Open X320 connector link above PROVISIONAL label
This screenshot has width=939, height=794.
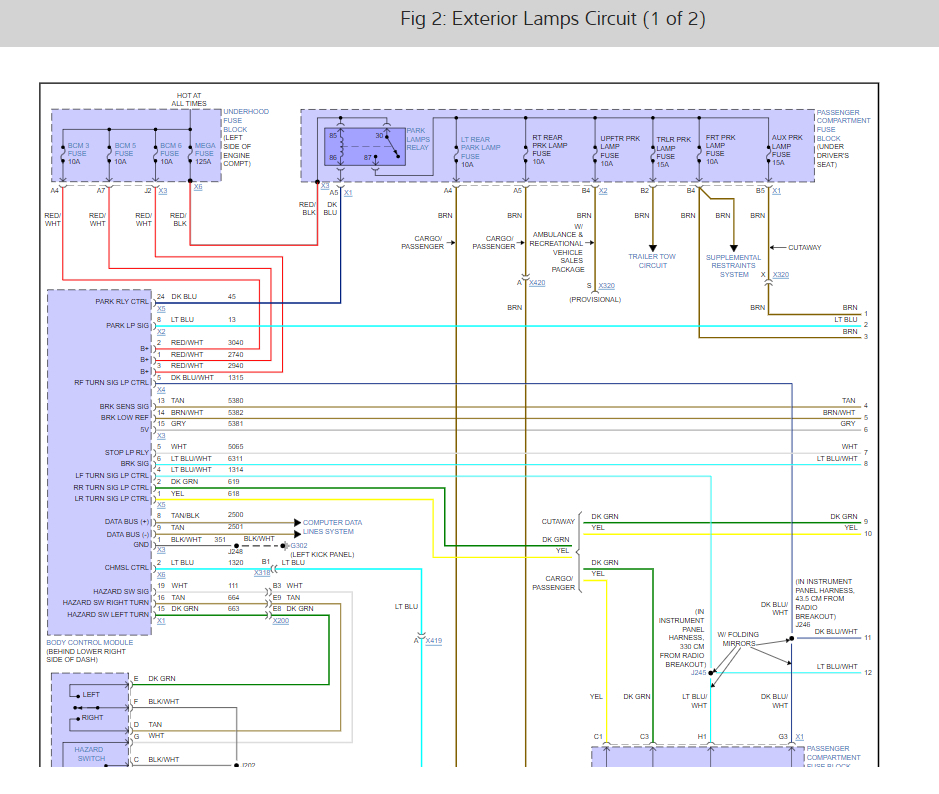point(607,285)
